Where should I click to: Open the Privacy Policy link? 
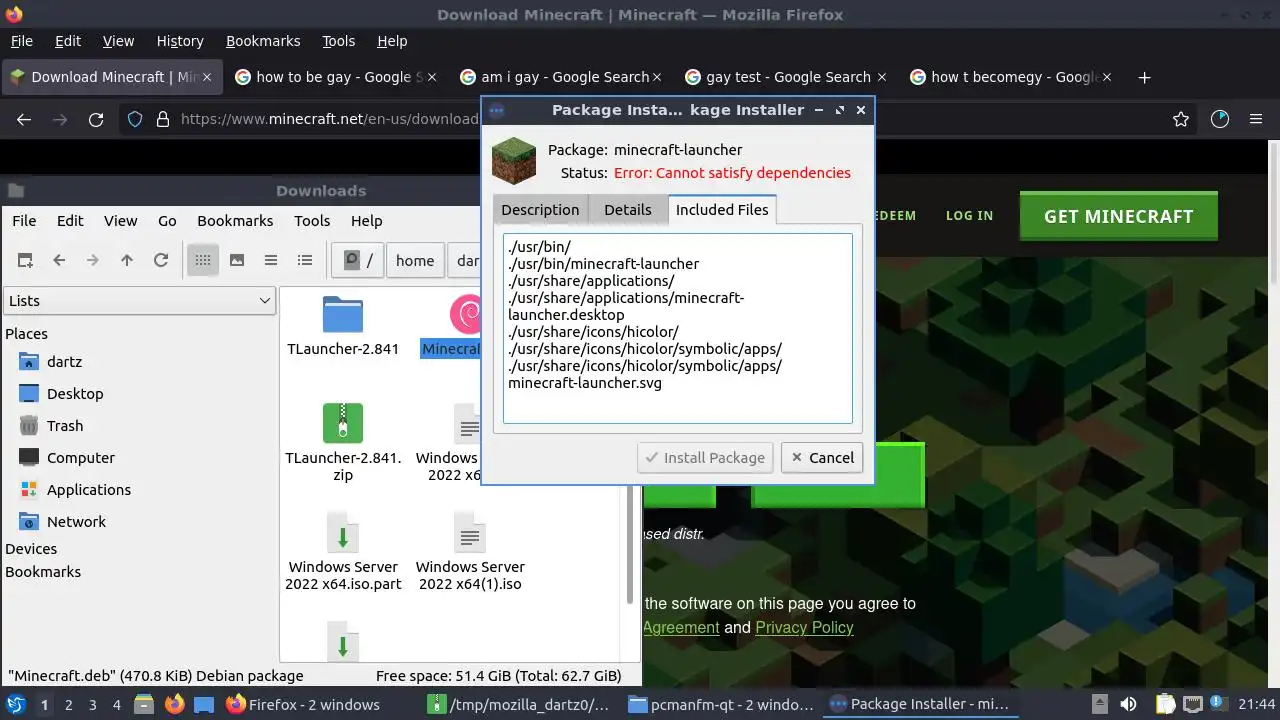804,627
